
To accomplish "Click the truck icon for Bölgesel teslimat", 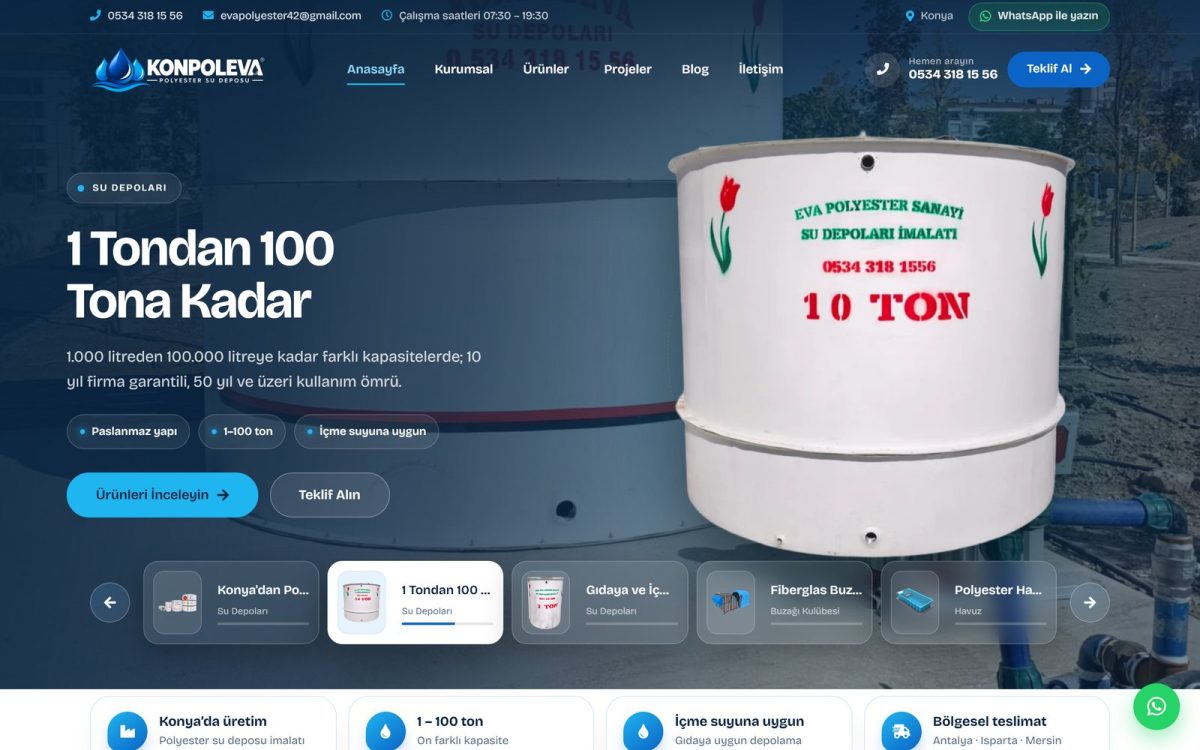I will 901,731.
